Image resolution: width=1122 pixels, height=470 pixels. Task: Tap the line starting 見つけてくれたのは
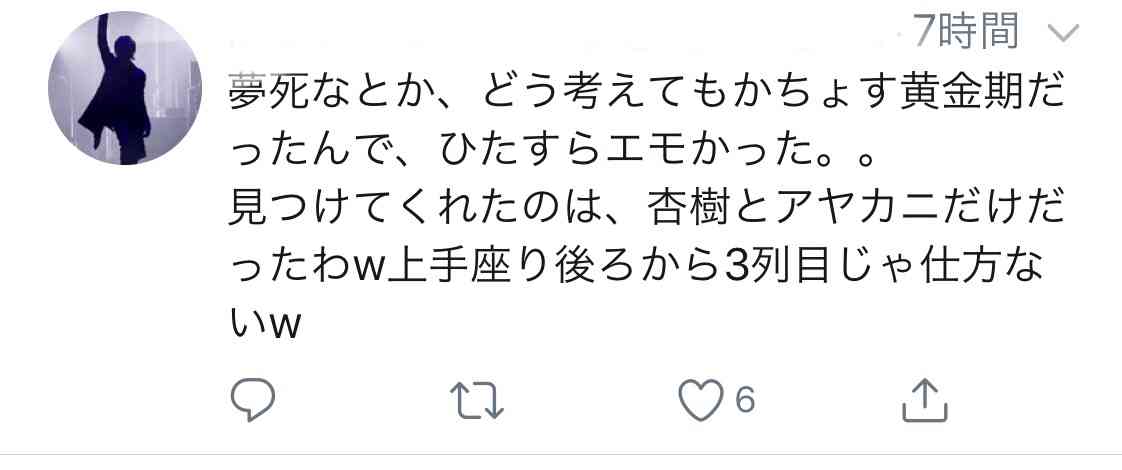pos(647,212)
